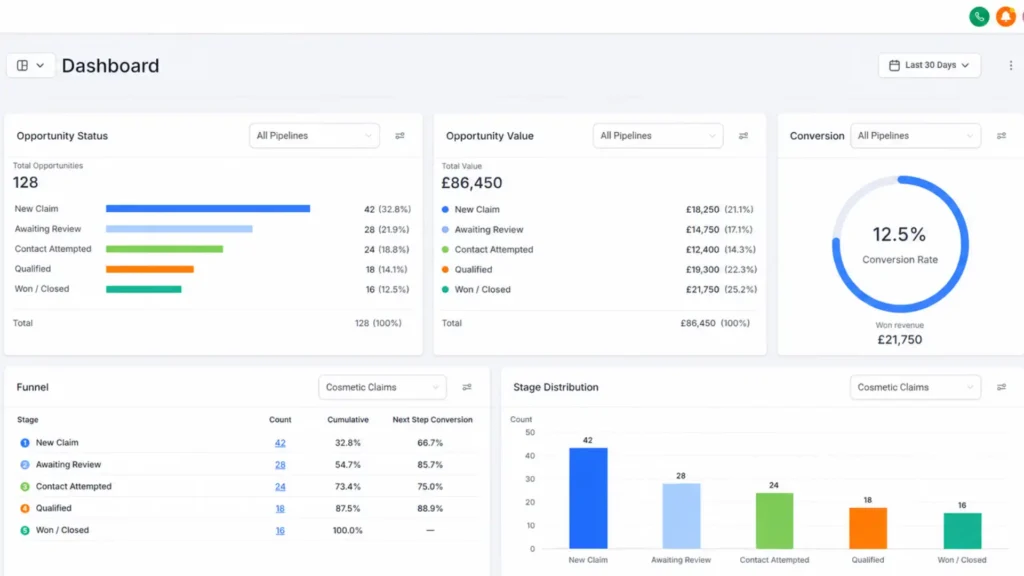Click the Contact Attempted column in Stage Distribution
This screenshot has height=576, width=1024.
coord(775,520)
